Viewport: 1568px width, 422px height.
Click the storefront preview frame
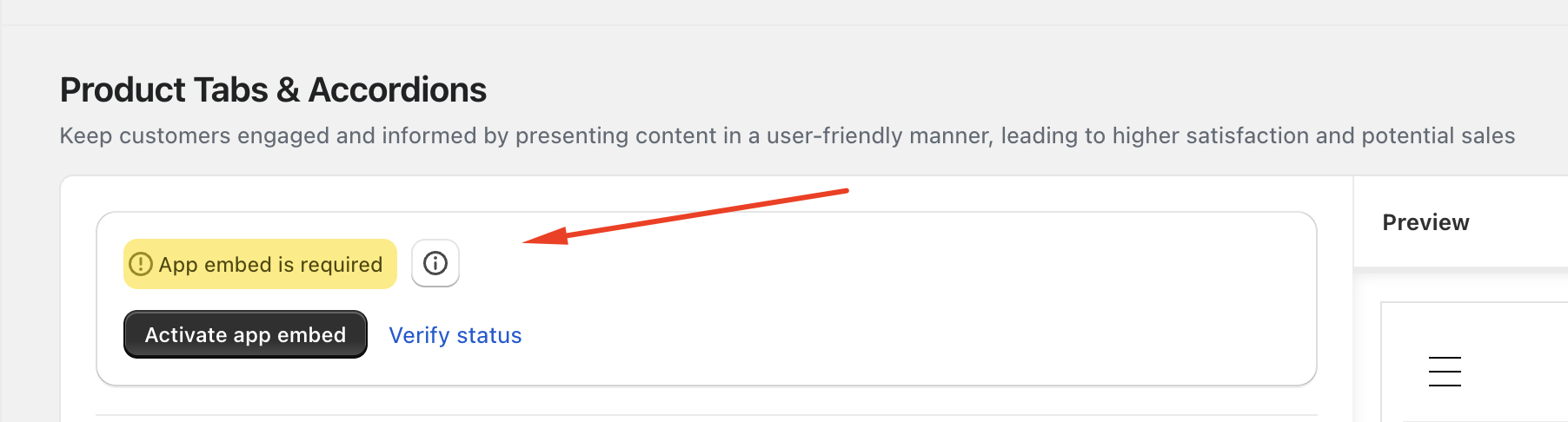pyautogui.click(x=1475, y=362)
